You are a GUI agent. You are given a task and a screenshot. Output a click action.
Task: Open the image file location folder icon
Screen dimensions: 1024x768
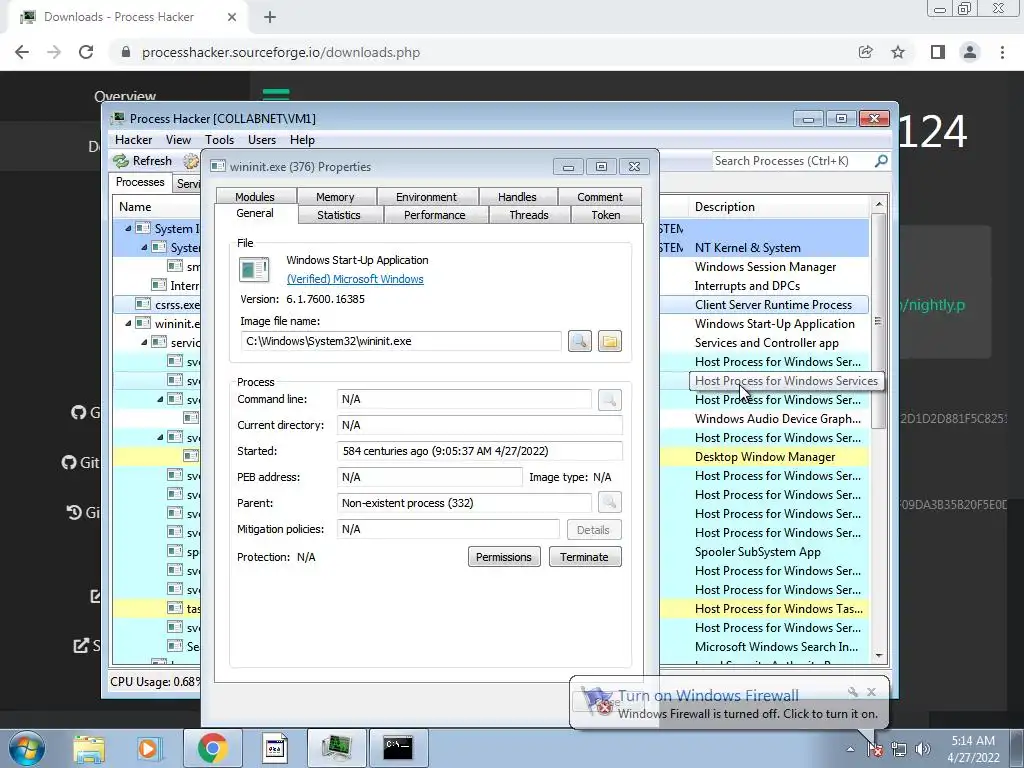[x=609, y=341]
